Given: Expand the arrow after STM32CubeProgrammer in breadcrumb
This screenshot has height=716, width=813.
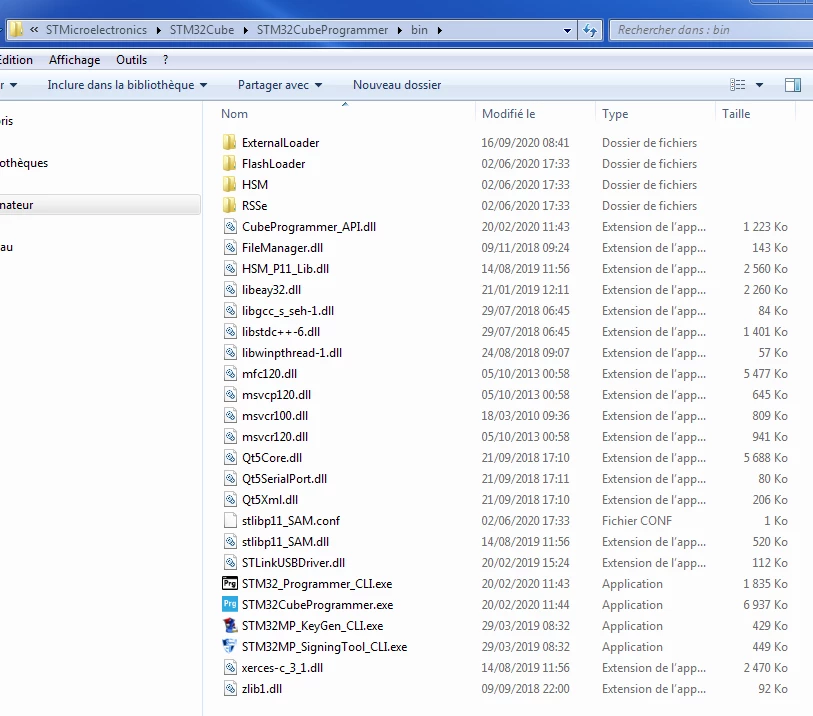Looking at the screenshot, I should click(400, 30).
